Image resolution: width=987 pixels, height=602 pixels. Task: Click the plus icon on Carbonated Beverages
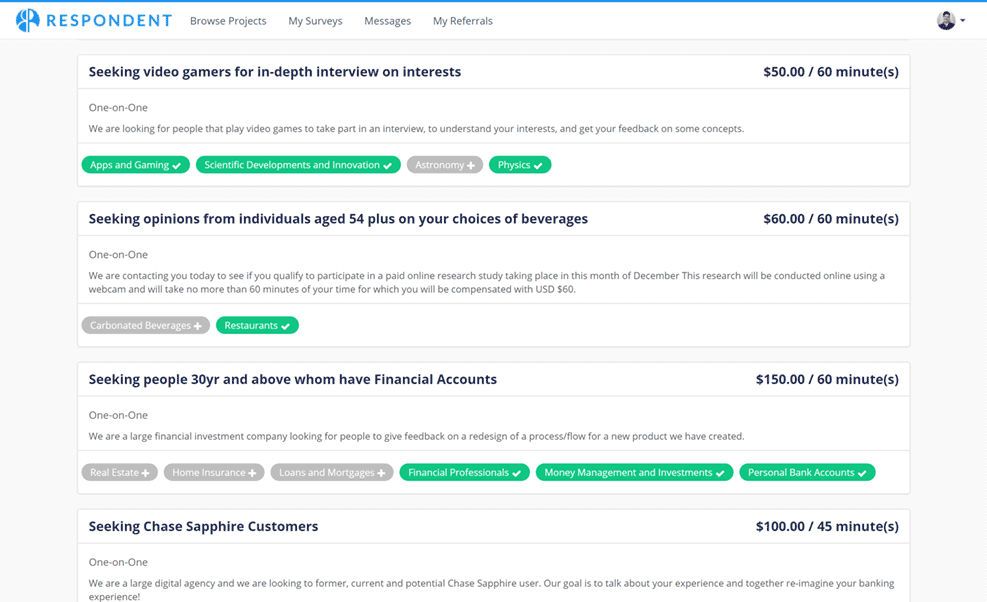point(198,325)
